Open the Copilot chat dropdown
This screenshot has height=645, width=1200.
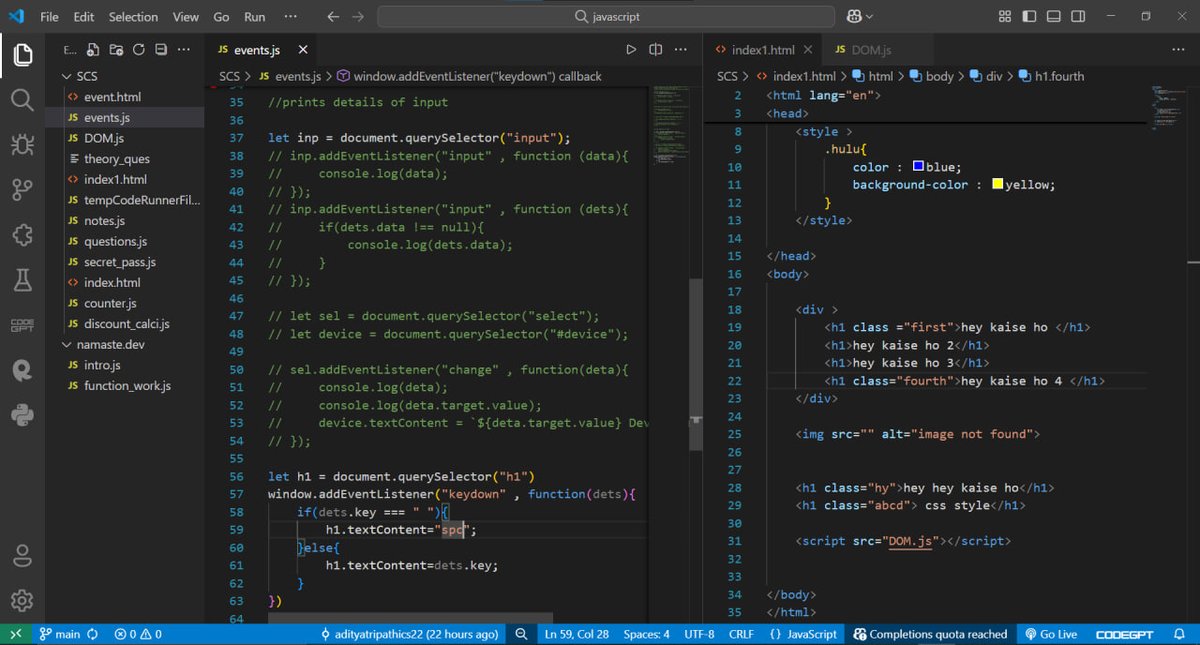tap(869, 17)
